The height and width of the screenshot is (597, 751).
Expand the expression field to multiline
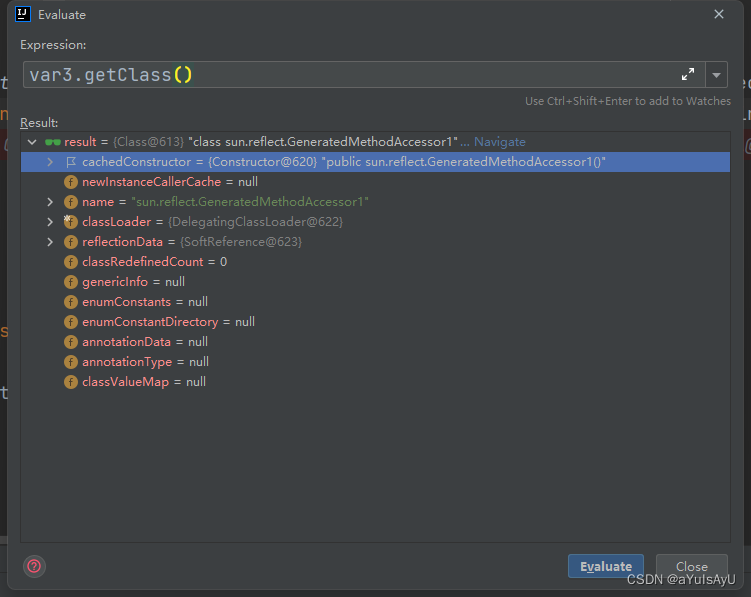(x=688, y=74)
